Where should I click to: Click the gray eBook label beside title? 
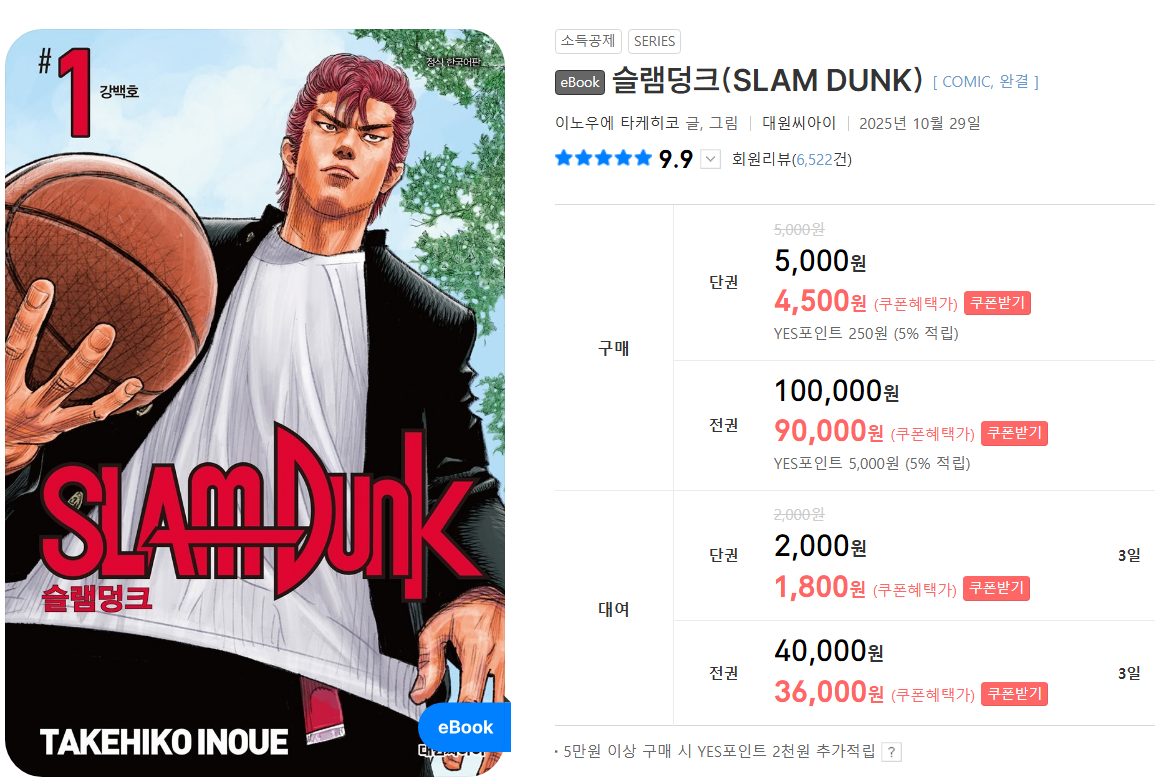pyautogui.click(x=580, y=82)
